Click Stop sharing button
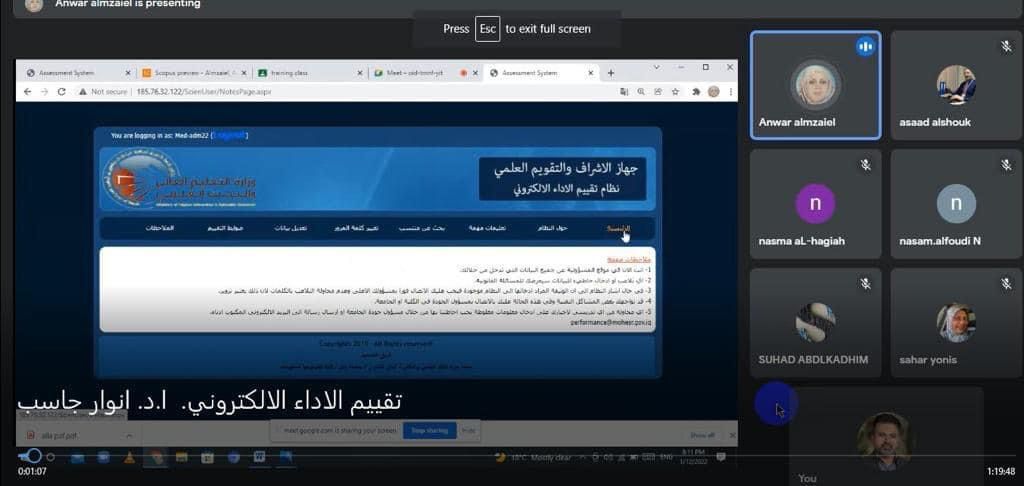1024x486 pixels. [x=430, y=430]
